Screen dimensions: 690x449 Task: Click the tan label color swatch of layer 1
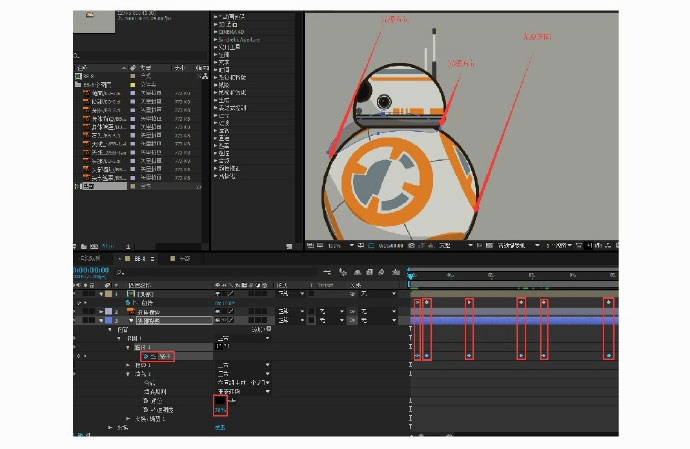pyautogui.click(x=108, y=294)
